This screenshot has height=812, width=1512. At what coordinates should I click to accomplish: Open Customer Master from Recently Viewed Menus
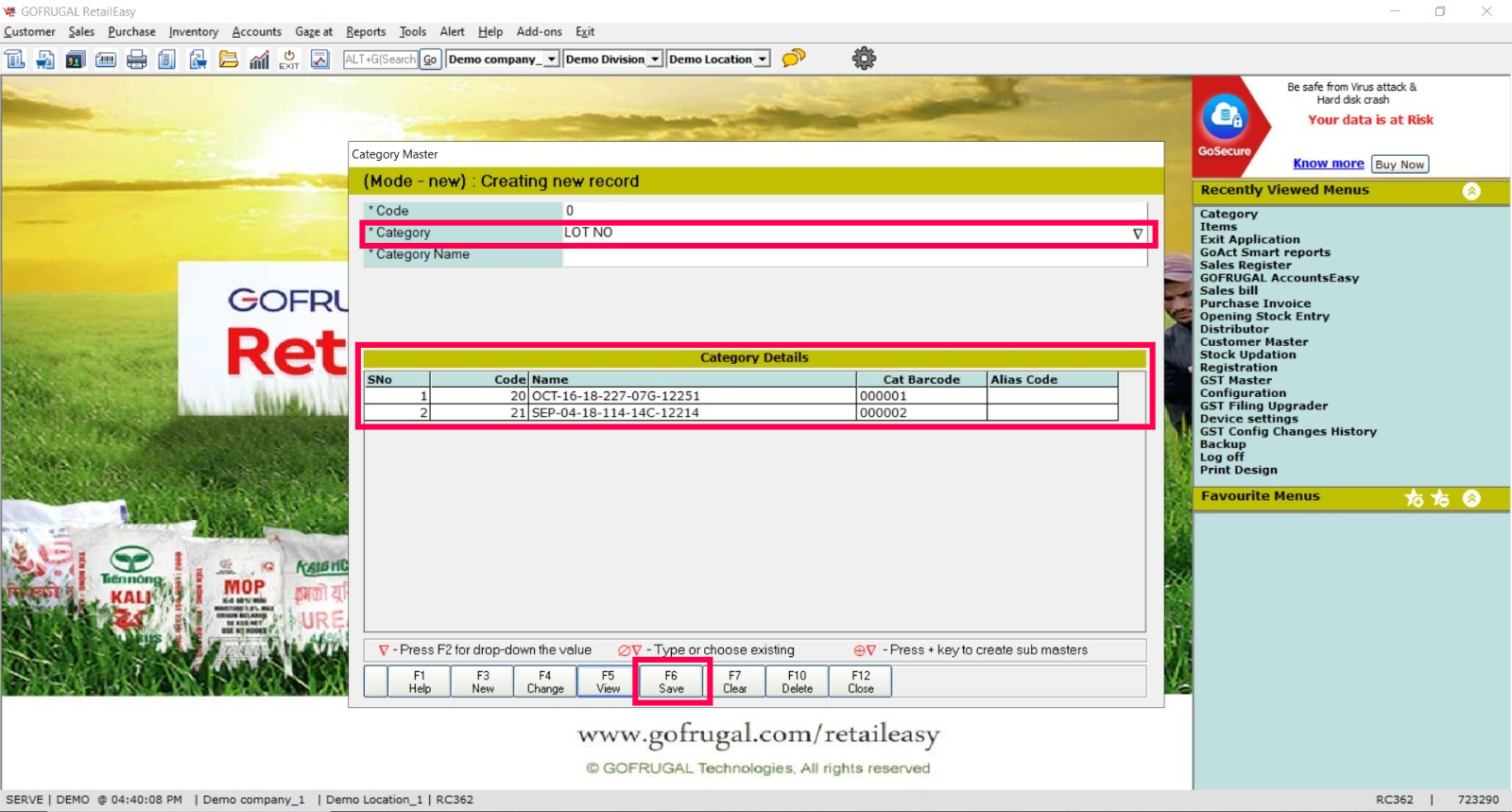pyautogui.click(x=1254, y=342)
